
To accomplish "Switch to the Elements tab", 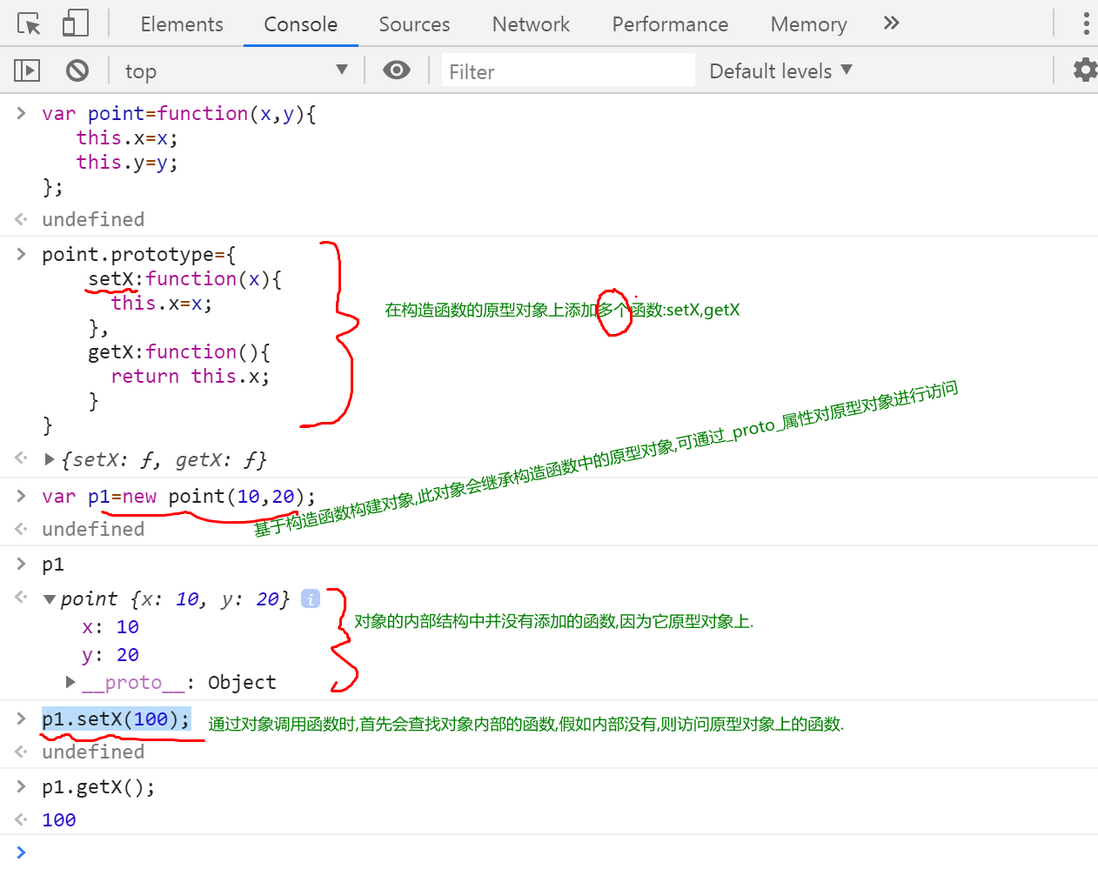I will [x=181, y=25].
